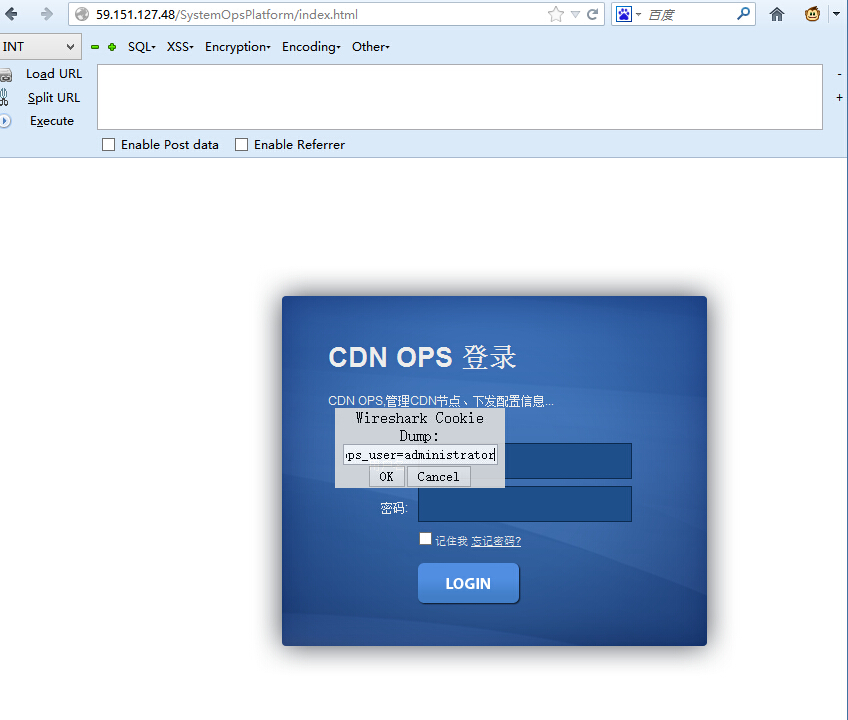Click the Execute play icon
The height and width of the screenshot is (720, 848).
tap(5, 121)
